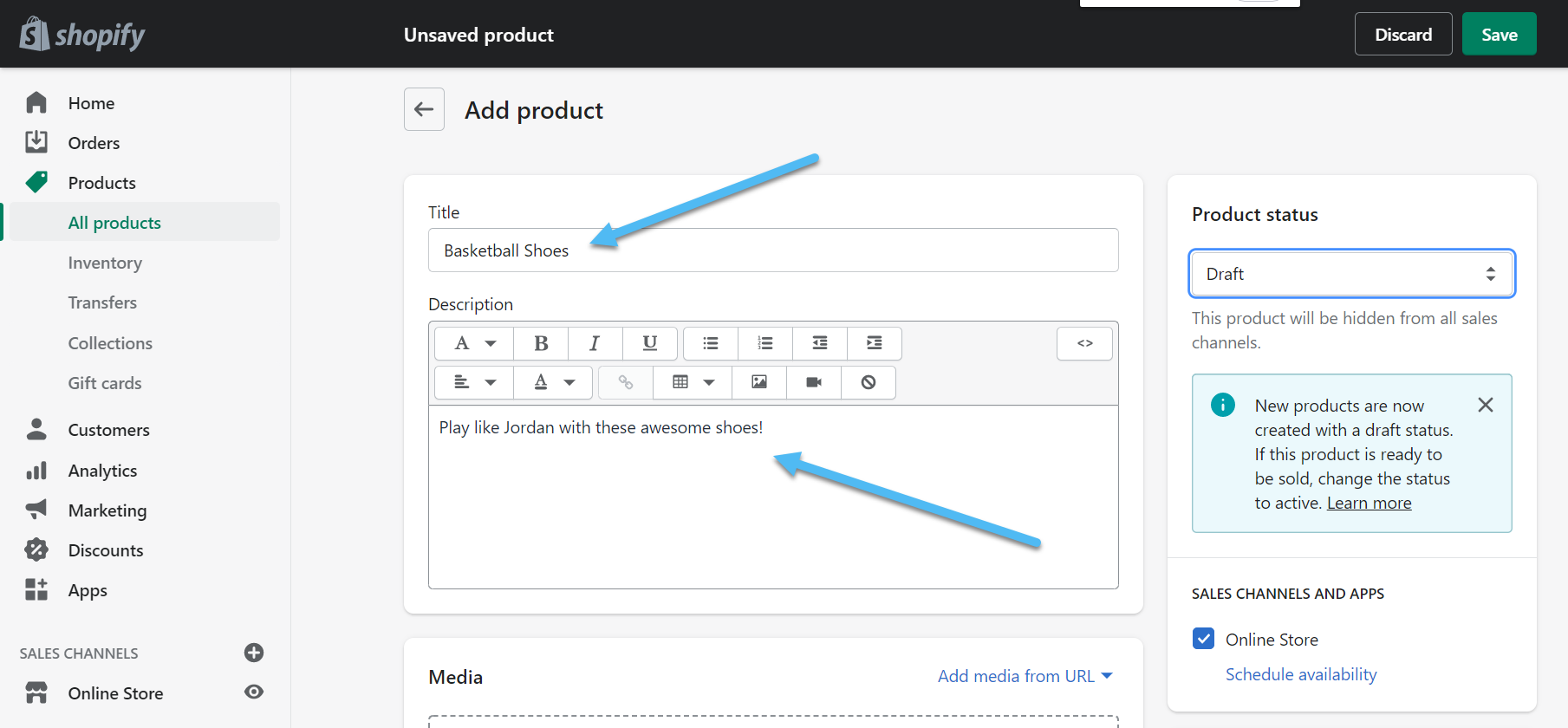Dismiss the draft status info banner
This screenshot has width=1568, height=728.
1485,405
